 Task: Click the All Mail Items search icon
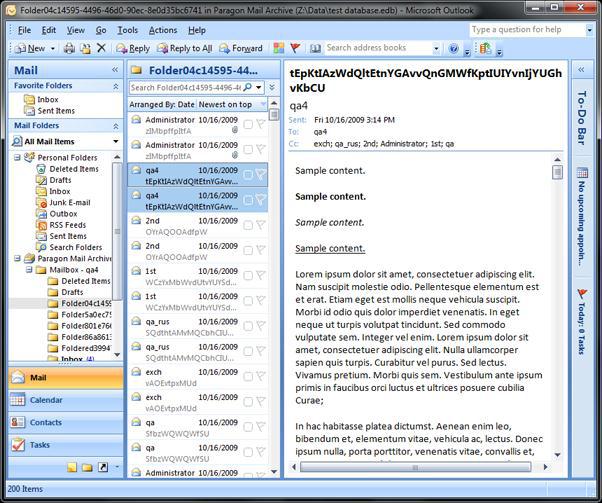[x=17, y=141]
